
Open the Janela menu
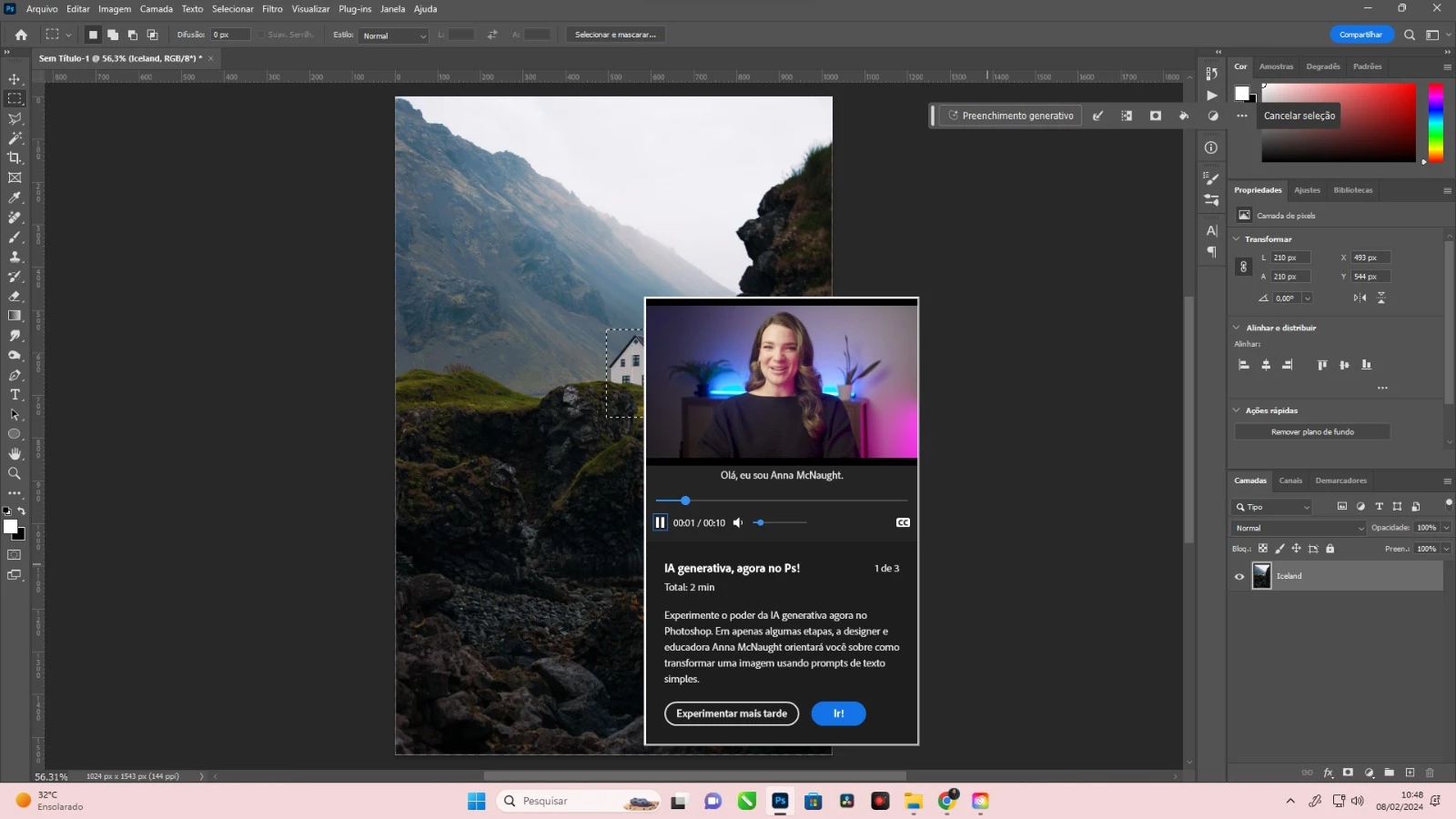392,9
